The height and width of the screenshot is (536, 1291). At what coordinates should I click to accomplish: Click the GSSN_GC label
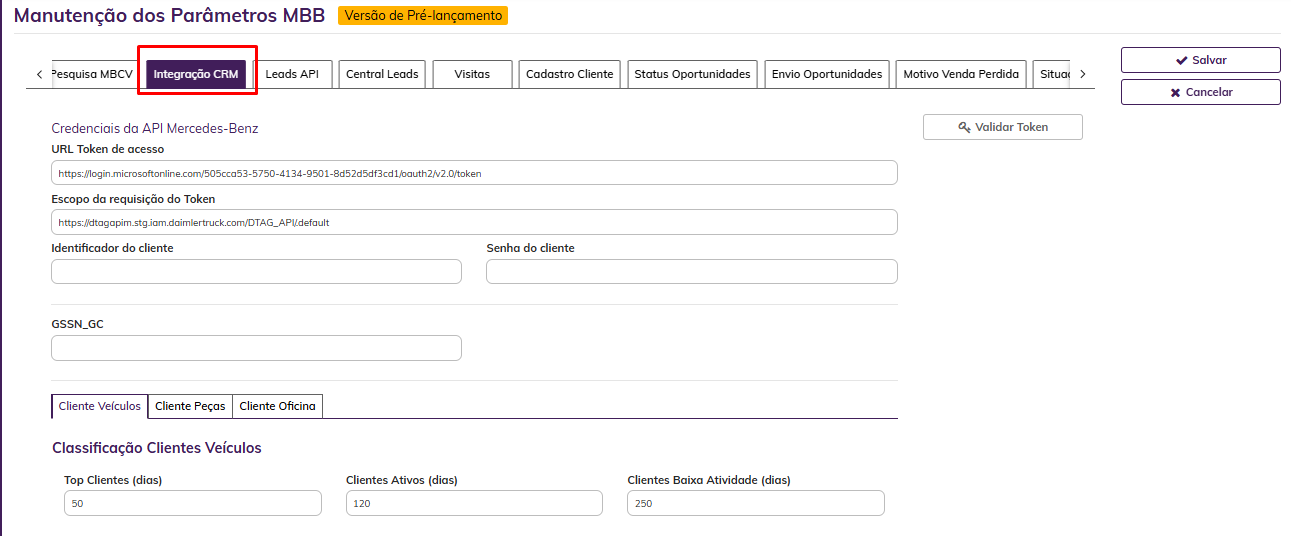77,324
